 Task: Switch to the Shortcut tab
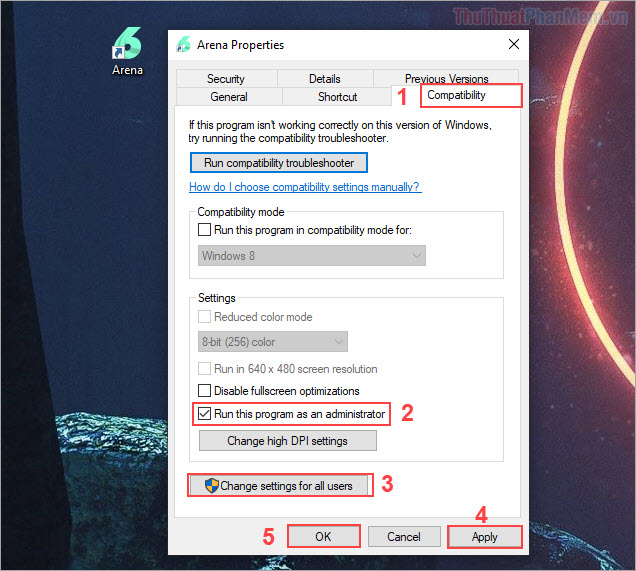(337, 97)
